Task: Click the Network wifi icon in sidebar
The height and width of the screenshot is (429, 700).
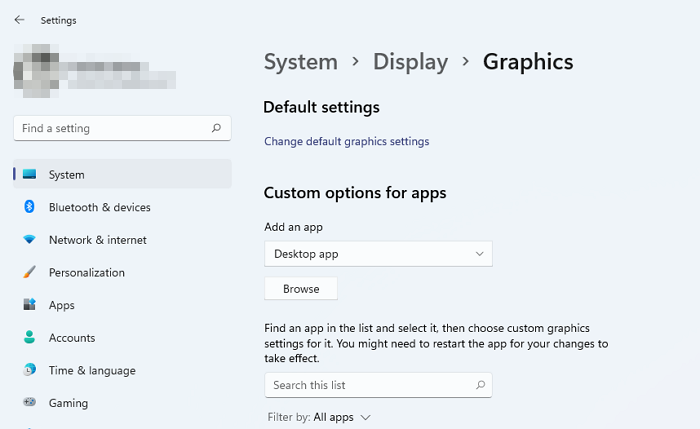Action: pos(30,240)
